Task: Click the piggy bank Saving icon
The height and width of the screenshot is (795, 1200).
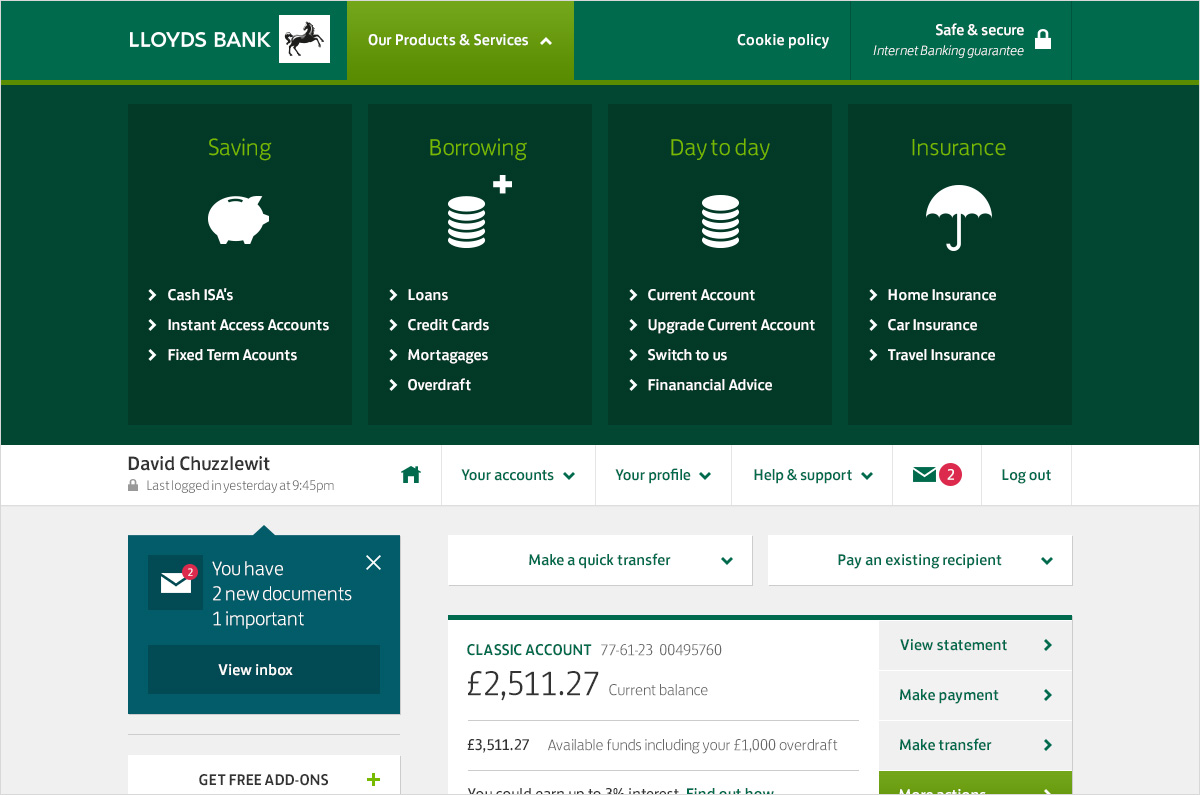Action: coord(238,219)
